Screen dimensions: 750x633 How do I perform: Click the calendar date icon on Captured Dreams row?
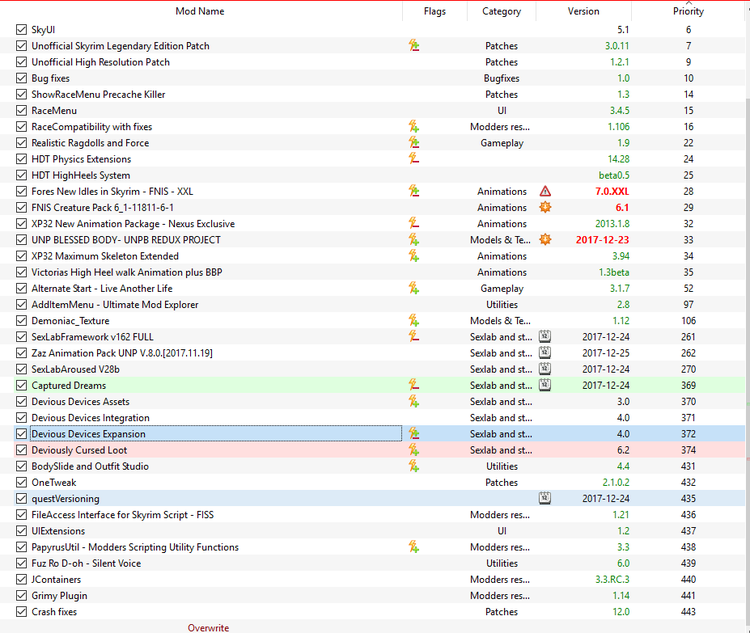click(x=545, y=385)
